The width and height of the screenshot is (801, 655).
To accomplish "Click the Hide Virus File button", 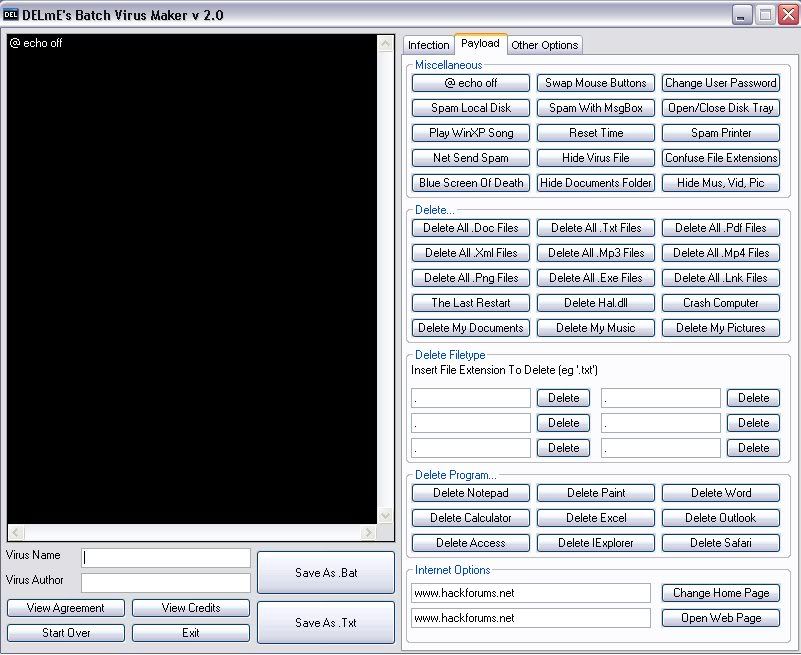I will (596, 158).
